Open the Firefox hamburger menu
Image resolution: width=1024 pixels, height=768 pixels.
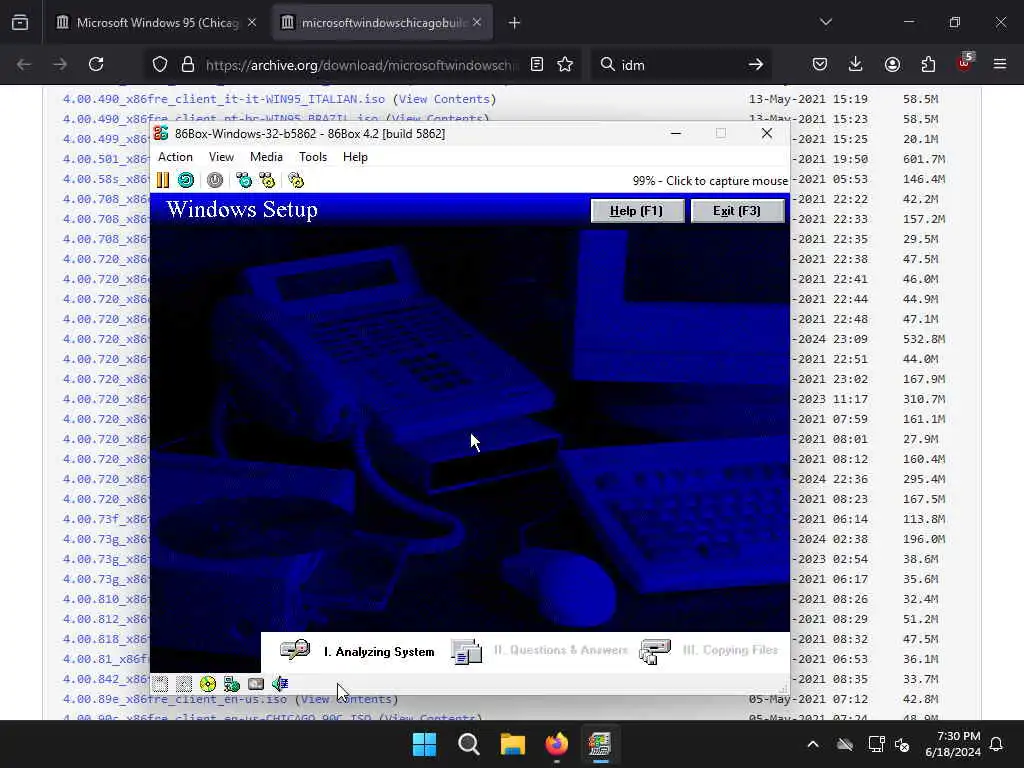click(x=1000, y=64)
